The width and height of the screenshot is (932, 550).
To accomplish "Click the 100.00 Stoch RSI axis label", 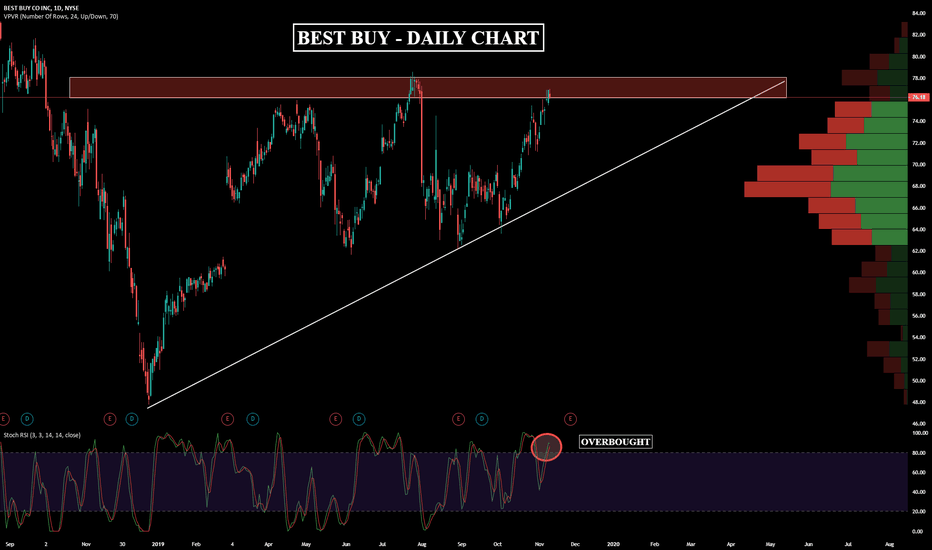I will point(918,433).
